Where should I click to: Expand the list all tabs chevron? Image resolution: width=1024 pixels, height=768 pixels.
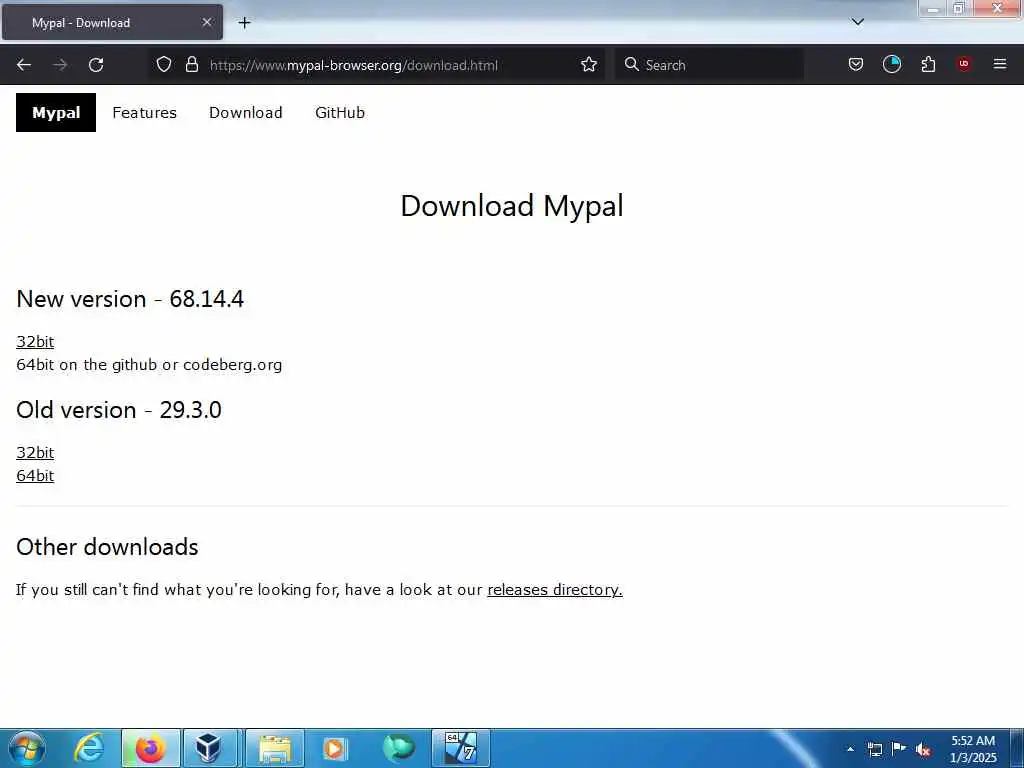click(858, 22)
